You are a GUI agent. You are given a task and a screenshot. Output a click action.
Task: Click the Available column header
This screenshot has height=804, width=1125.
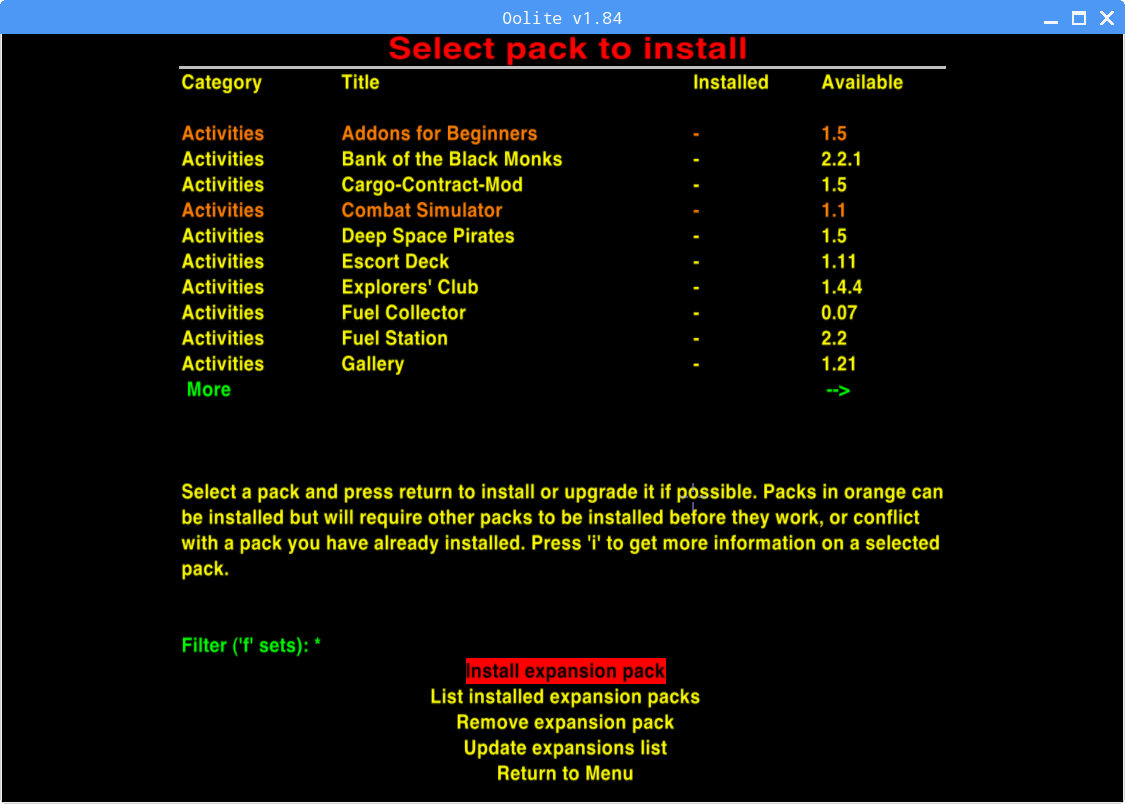[862, 82]
